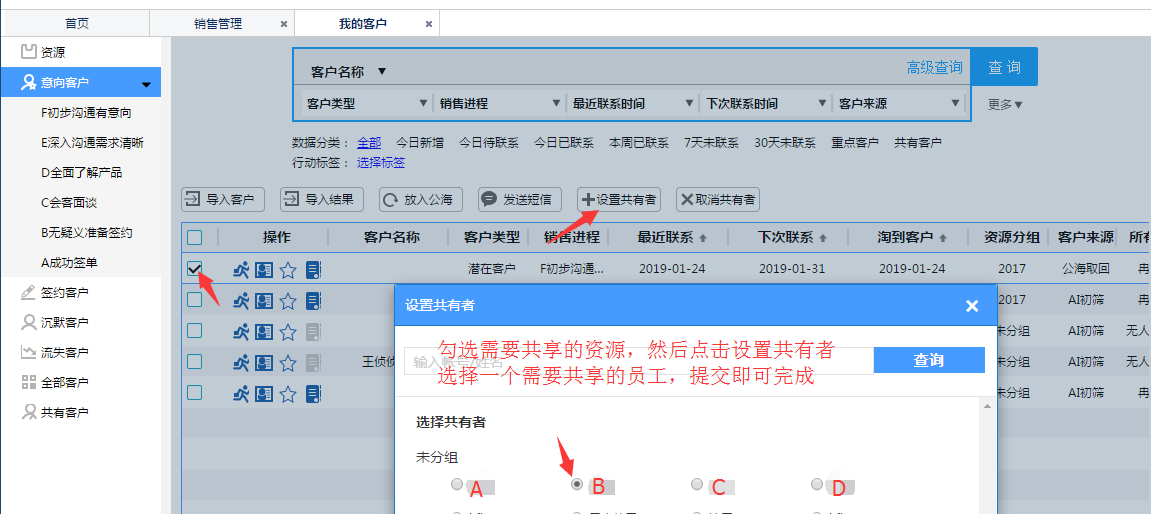Uncheck the checkbox on the 潜在客户 row
The width and height of the screenshot is (1151, 514).
195,269
